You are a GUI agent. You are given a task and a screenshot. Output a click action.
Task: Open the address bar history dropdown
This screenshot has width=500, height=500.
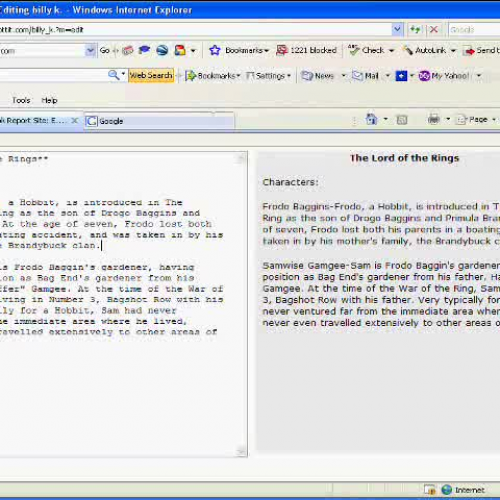coord(397,30)
